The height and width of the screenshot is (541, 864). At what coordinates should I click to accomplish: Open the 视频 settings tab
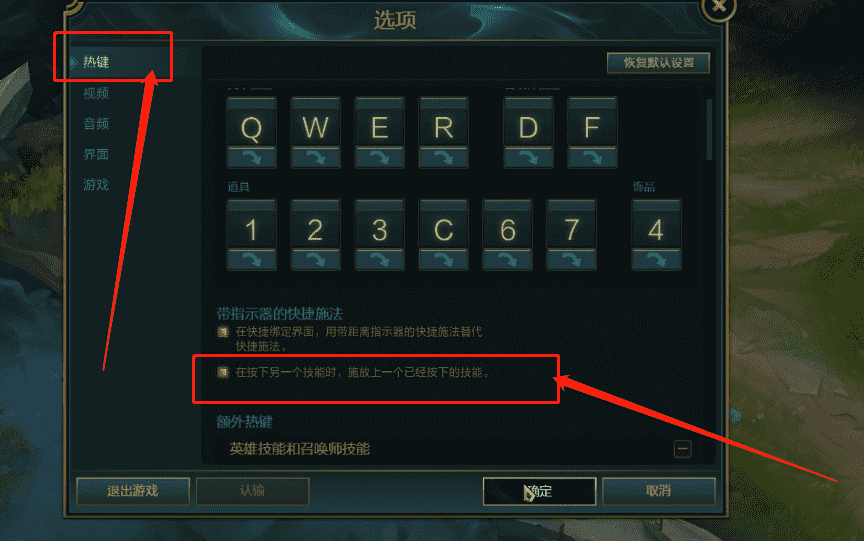96,93
